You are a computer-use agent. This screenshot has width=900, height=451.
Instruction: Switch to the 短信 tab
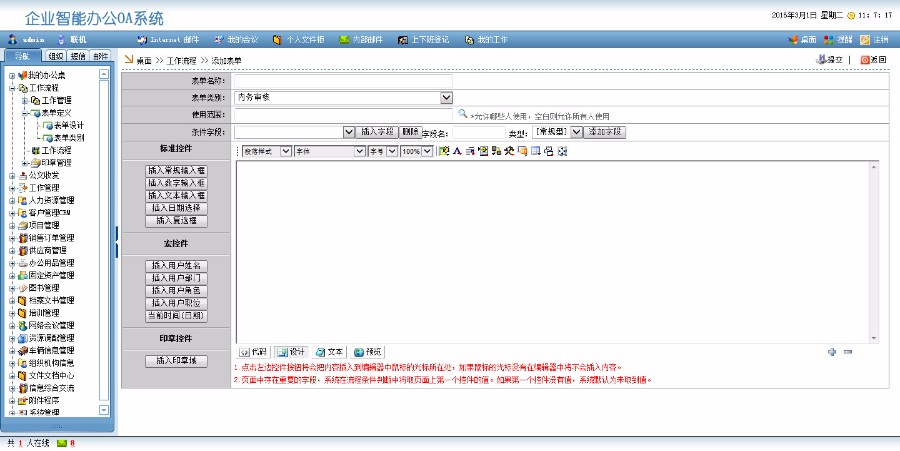coord(78,56)
